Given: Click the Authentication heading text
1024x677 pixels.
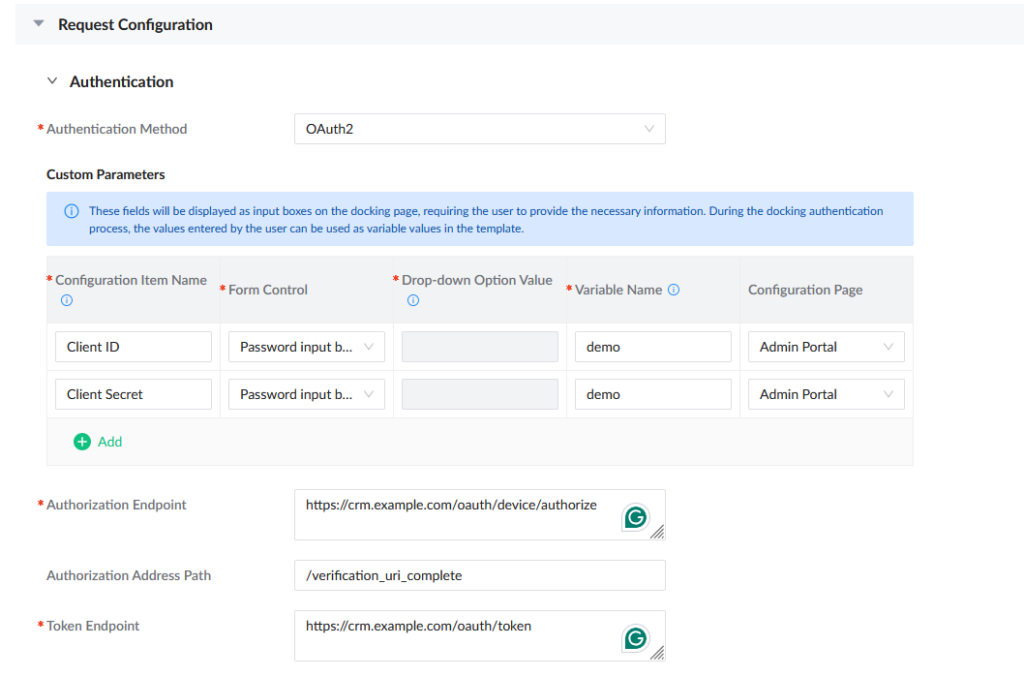Looking at the screenshot, I should click(x=121, y=82).
